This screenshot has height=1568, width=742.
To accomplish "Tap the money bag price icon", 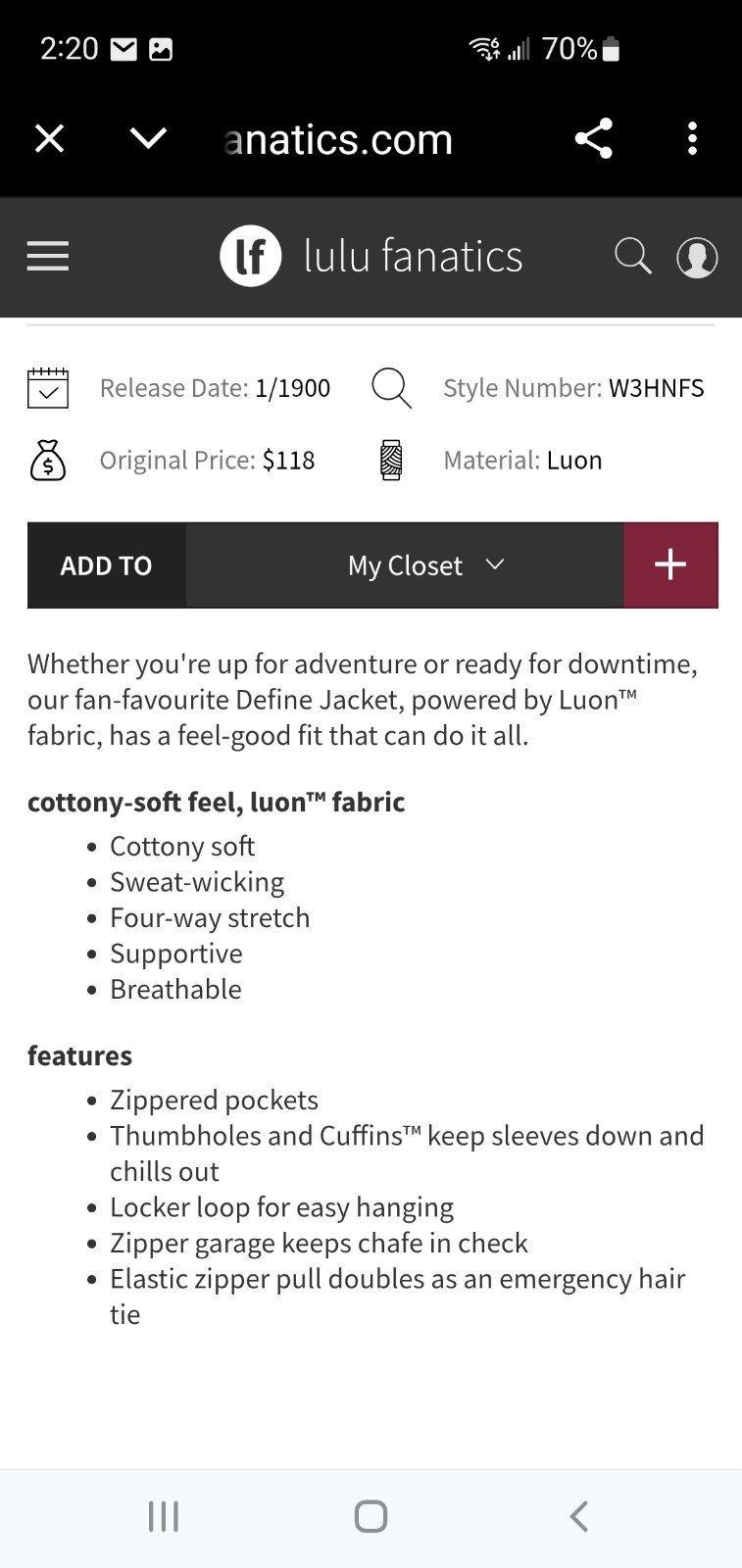I will coord(47,460).
